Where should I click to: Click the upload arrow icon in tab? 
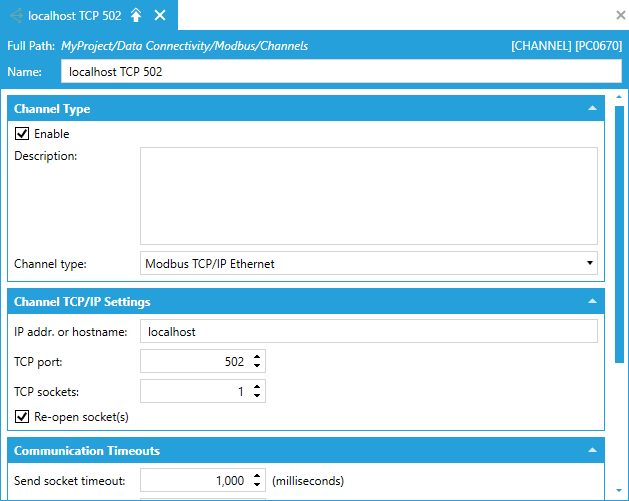[x=137, y=16]
